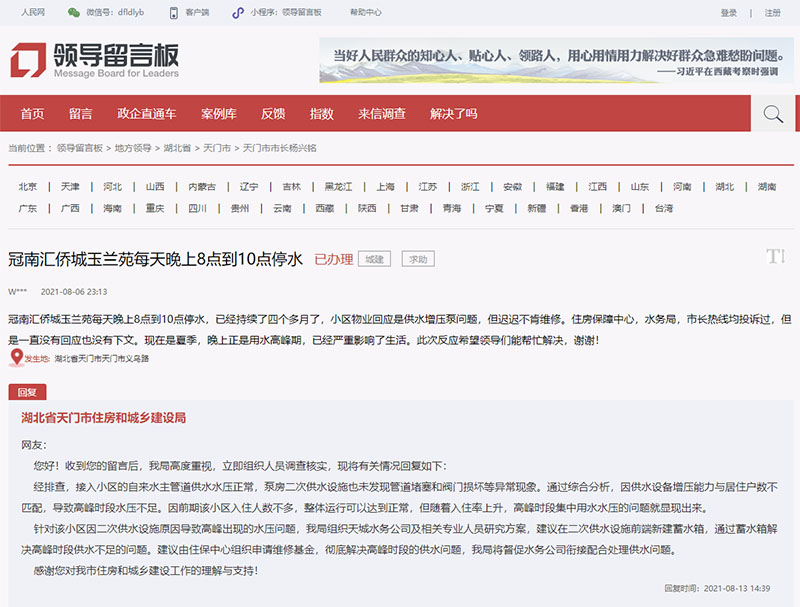Choose 台湾 in the region list
The height and width of the screenshot is (607, 800).
664,208
